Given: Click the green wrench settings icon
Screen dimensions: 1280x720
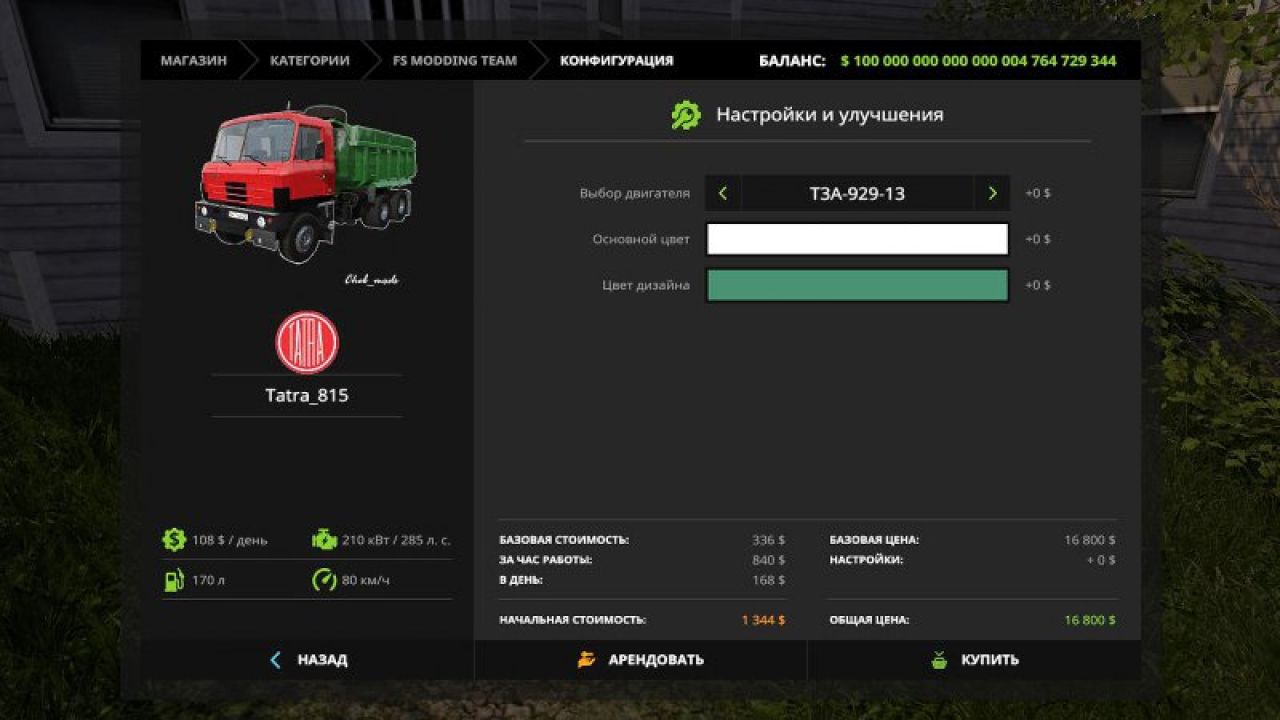Looking at the screenshot, I should coord(686,115).
